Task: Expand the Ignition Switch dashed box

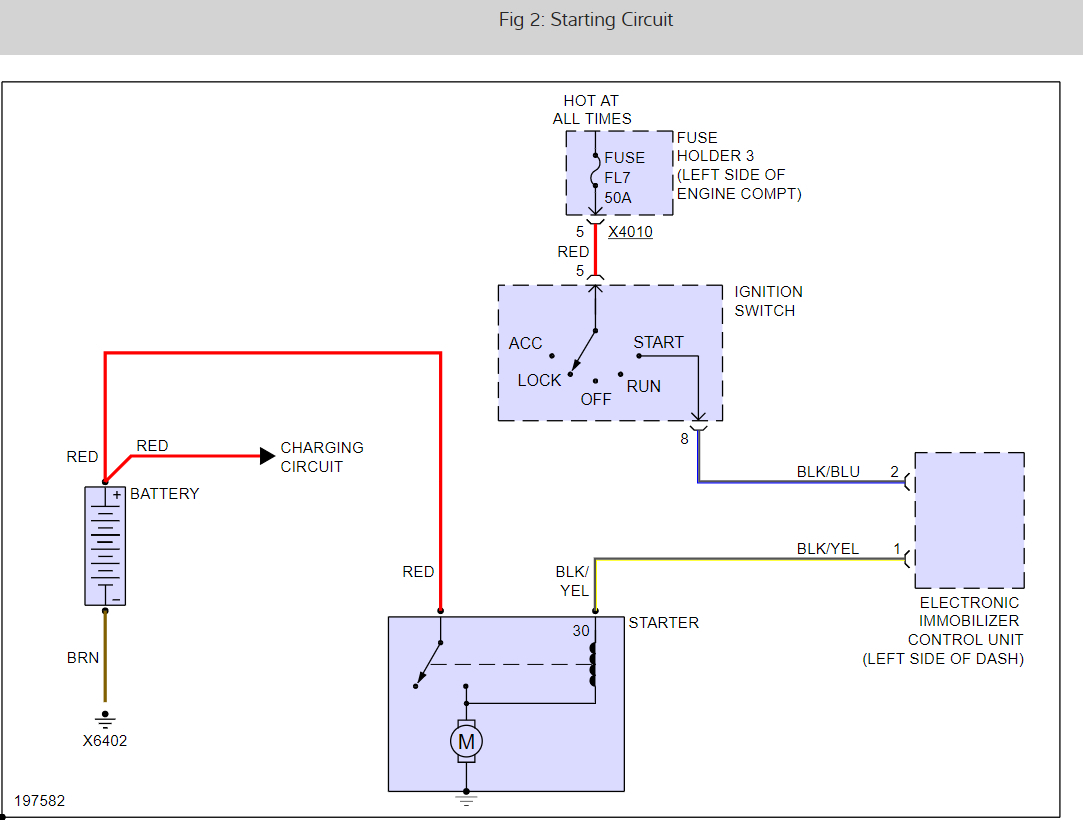Action: (610, 353)
